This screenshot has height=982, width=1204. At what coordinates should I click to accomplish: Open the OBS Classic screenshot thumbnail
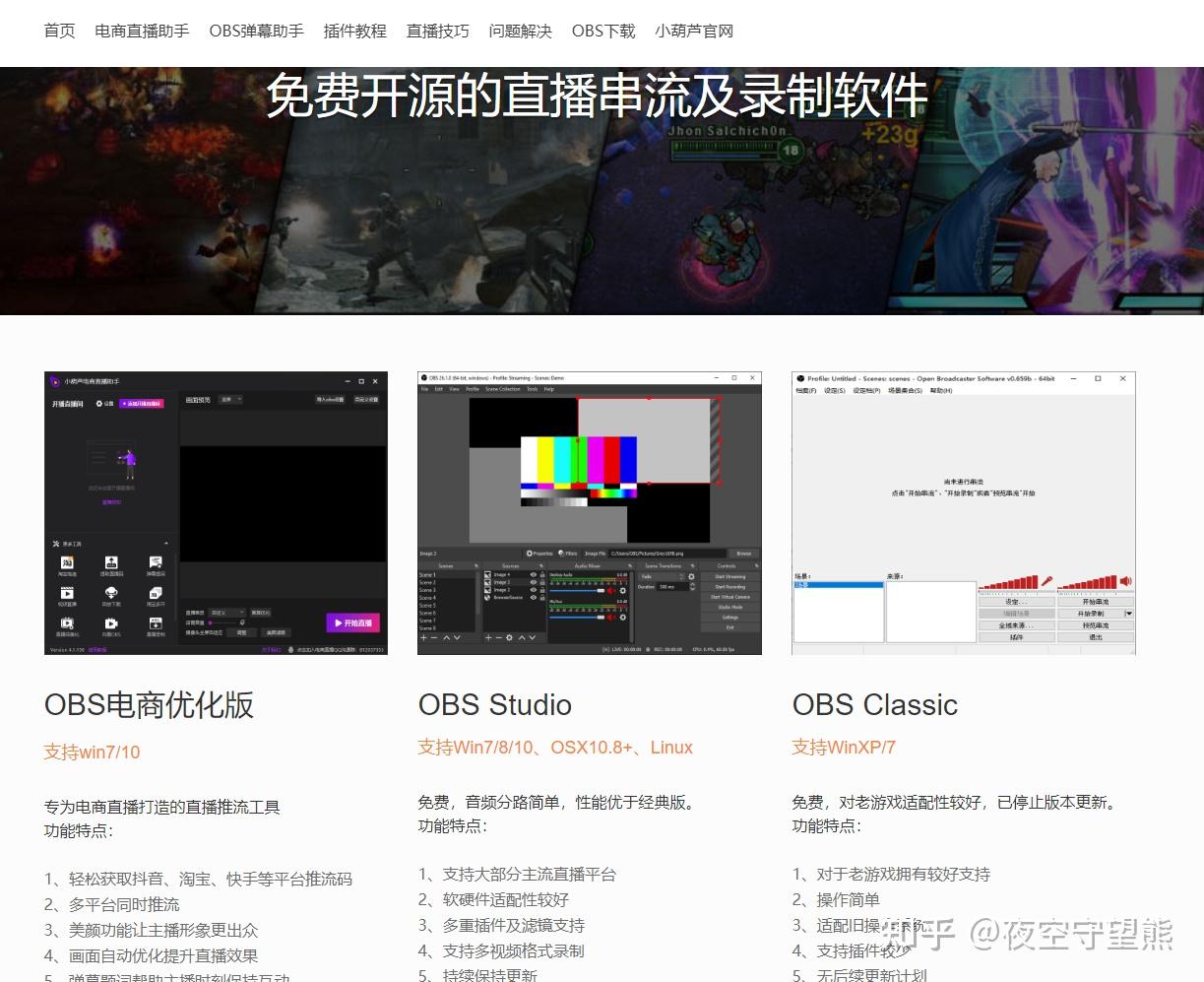click(x=964, y=513)
